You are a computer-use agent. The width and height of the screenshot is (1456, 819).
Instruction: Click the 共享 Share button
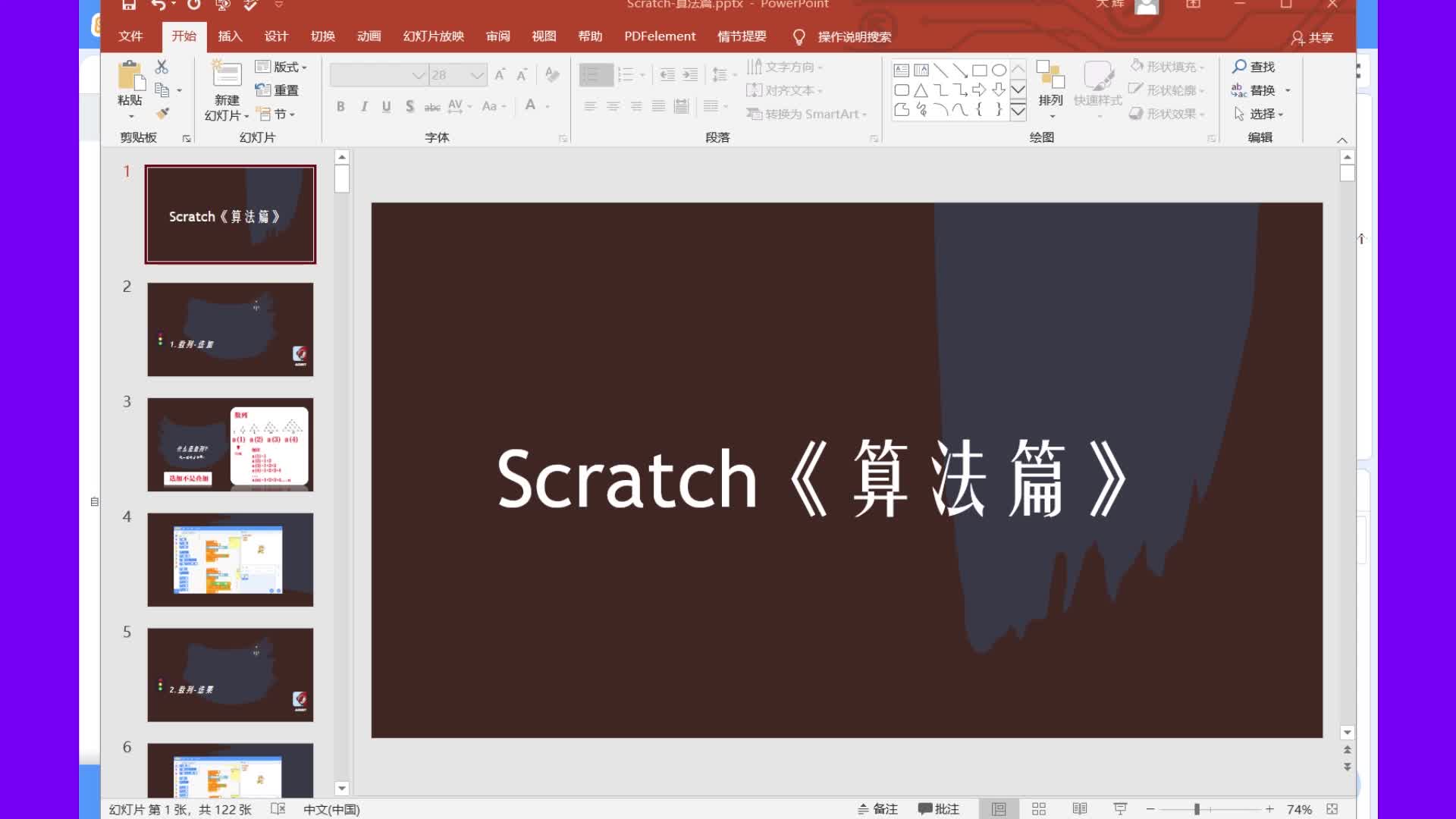pyautogui.click(x=1312, y=38)
